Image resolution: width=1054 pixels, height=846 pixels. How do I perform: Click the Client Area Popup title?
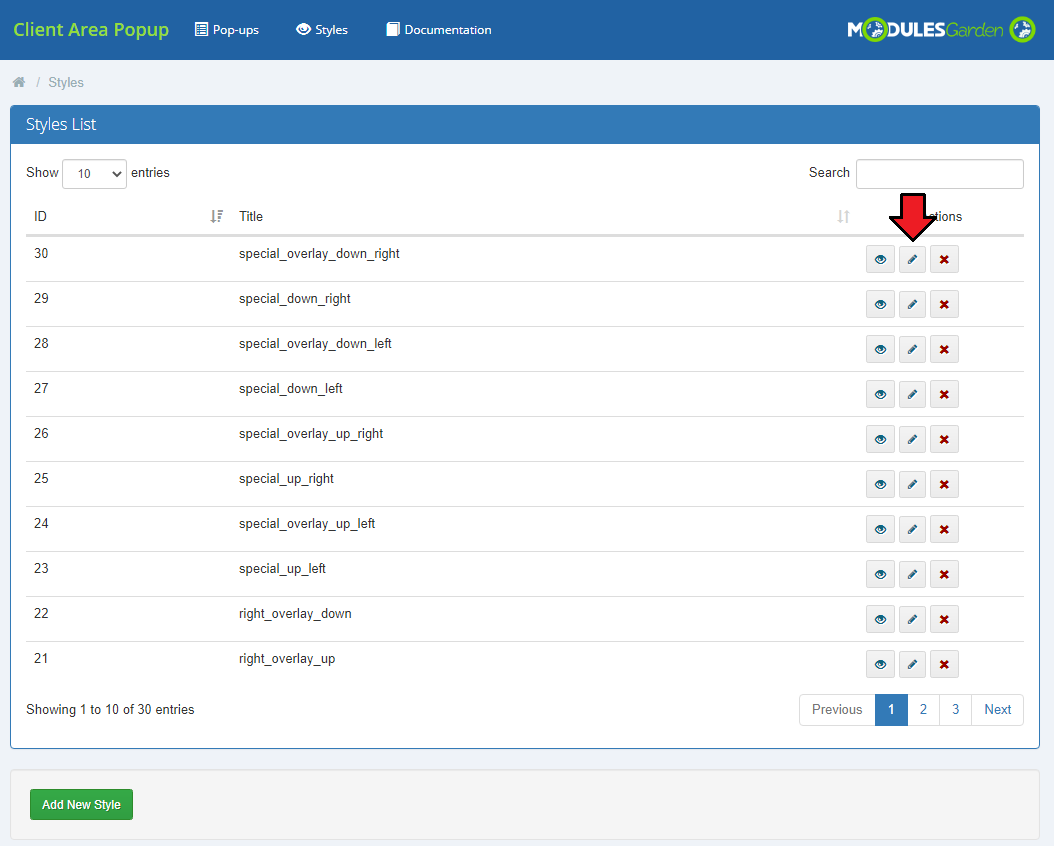[x=91, y=30]
